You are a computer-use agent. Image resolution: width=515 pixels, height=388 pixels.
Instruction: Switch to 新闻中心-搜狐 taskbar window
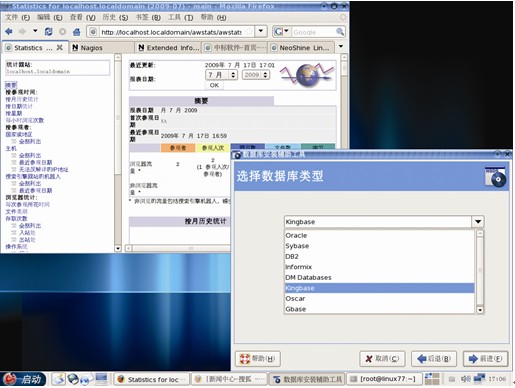point(229,379)
